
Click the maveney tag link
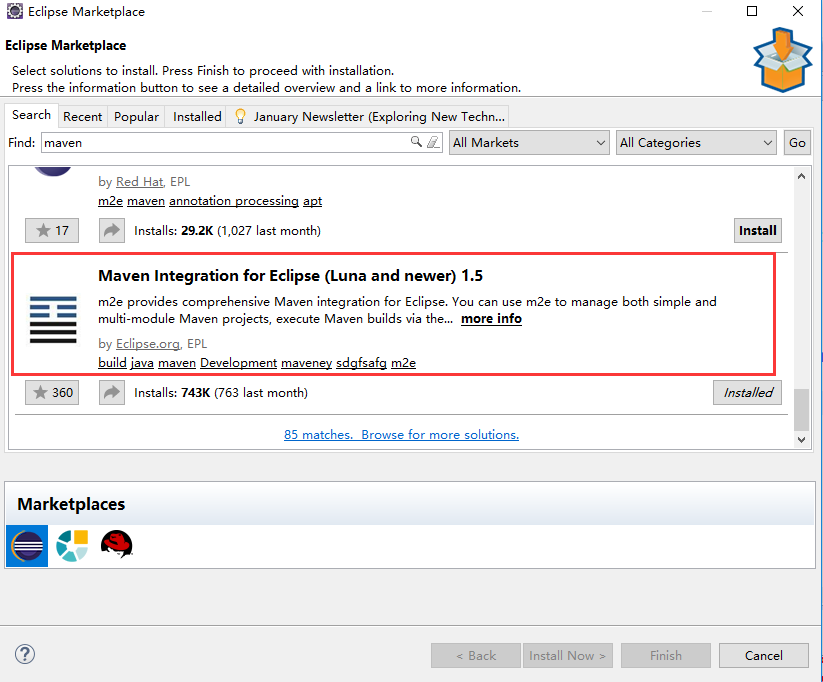pos(307,363)
